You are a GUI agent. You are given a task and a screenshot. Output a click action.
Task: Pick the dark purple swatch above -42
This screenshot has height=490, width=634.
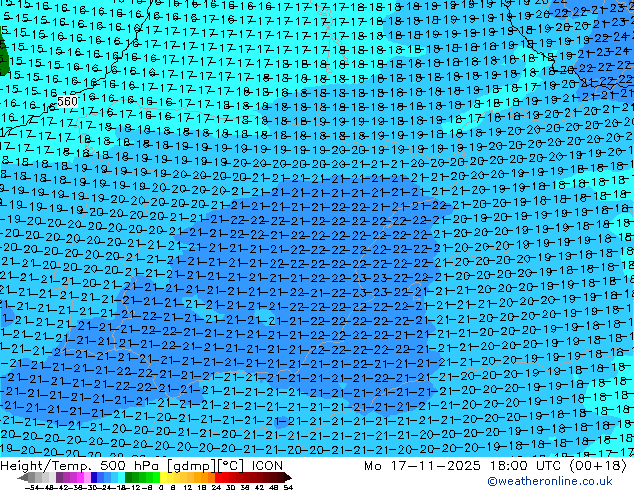pyautogui.click(x=59, y=478)
